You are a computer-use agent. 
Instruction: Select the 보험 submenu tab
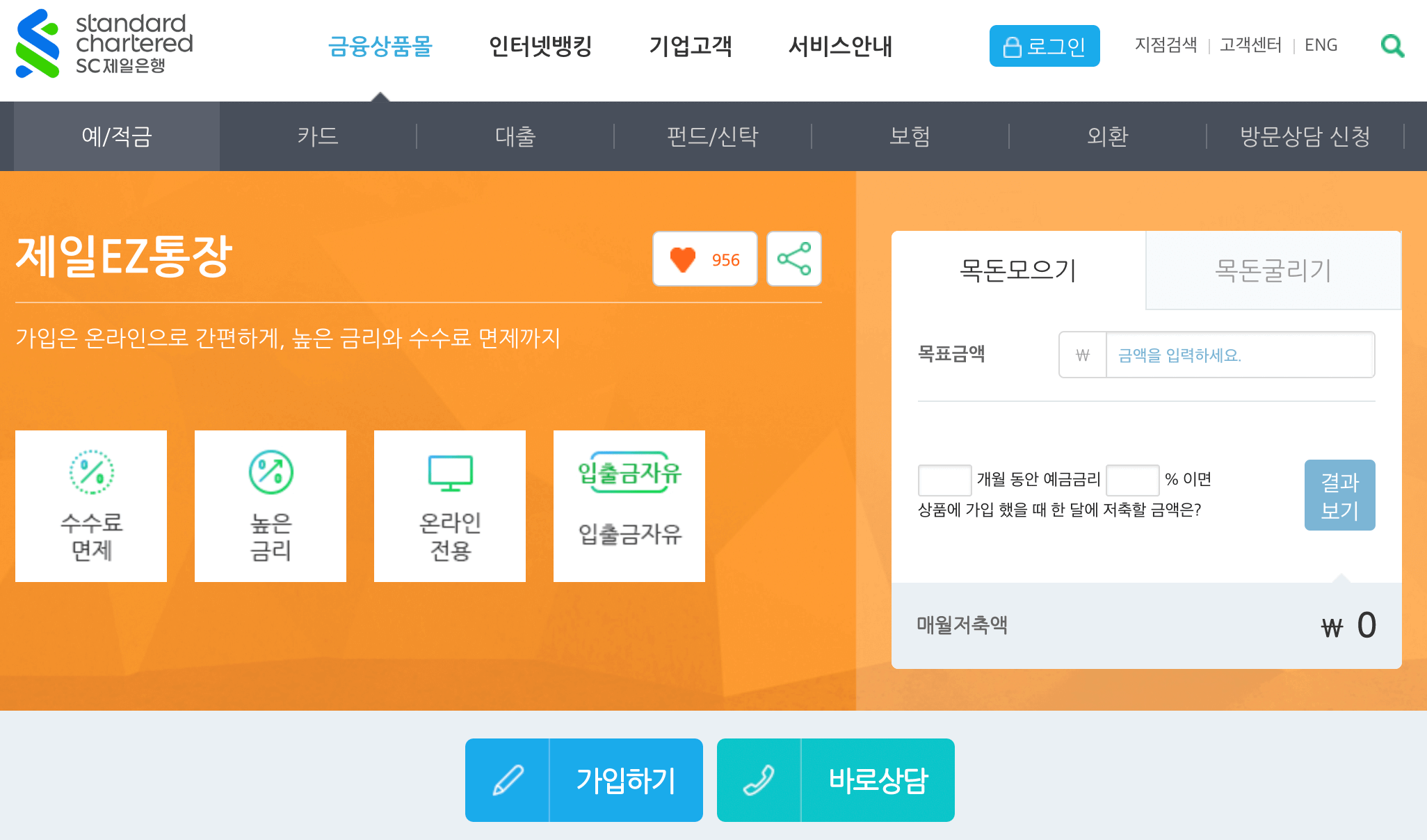910,136
